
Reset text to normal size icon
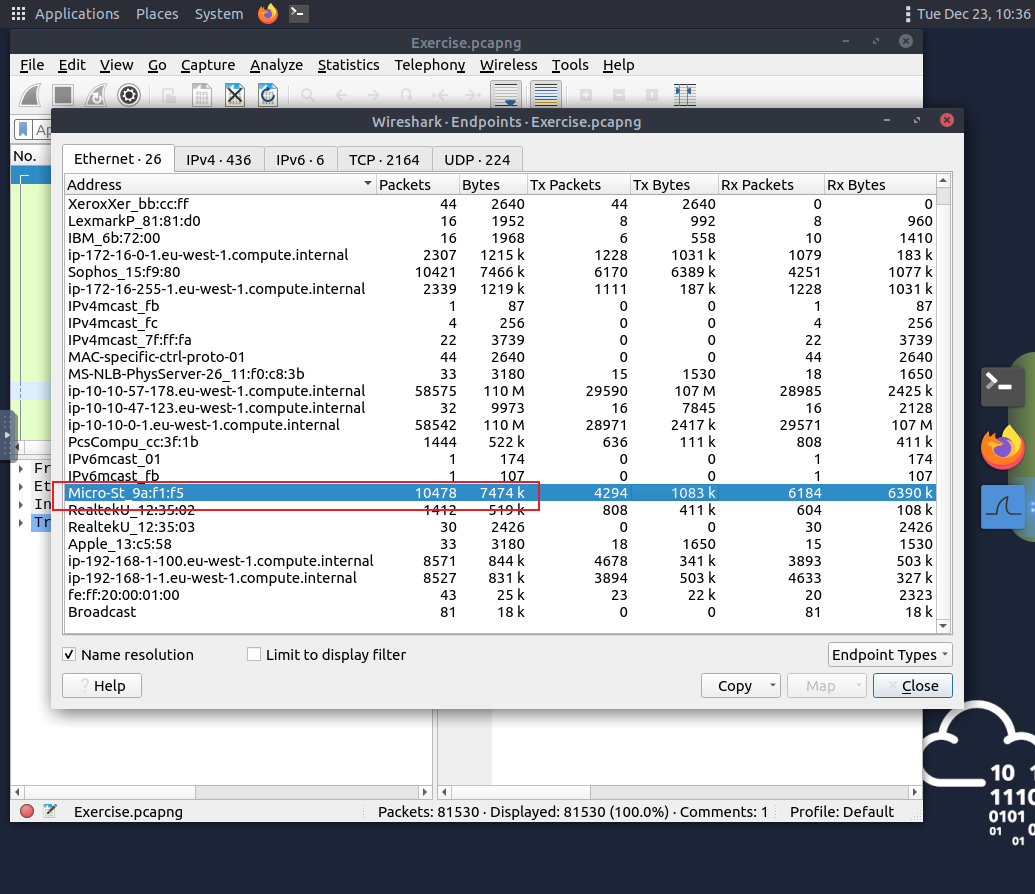(x=651, y=95)
